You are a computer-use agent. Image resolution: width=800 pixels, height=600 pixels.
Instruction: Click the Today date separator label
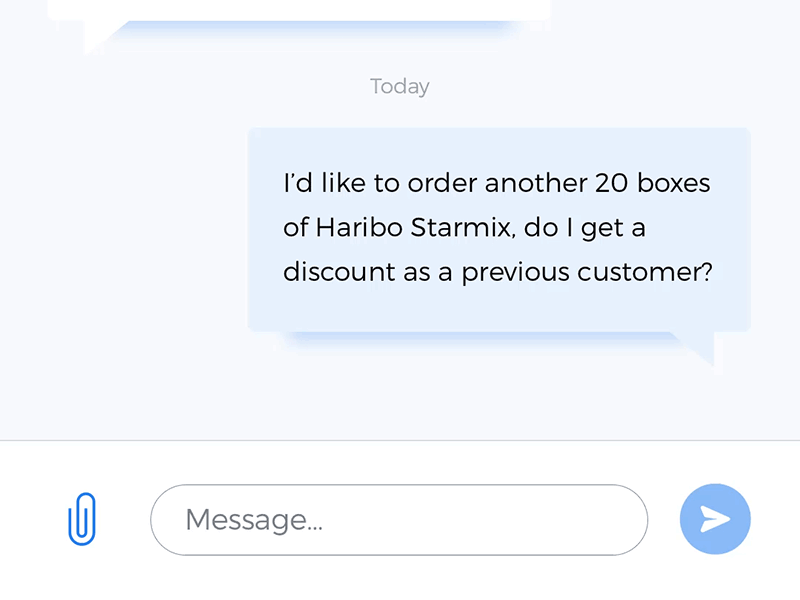(x=399, y=86)
